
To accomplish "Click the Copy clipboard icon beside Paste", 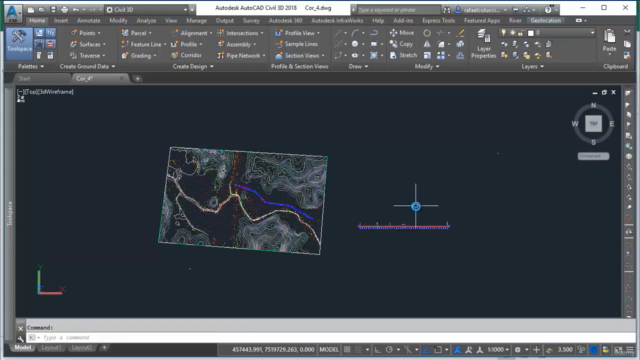I will 627,44.
